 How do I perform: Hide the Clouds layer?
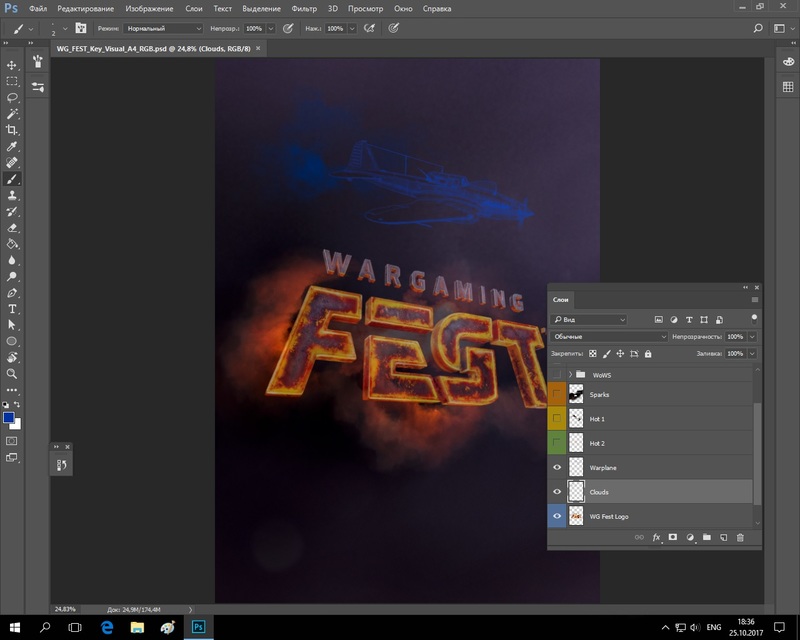(x=557, y=492)
